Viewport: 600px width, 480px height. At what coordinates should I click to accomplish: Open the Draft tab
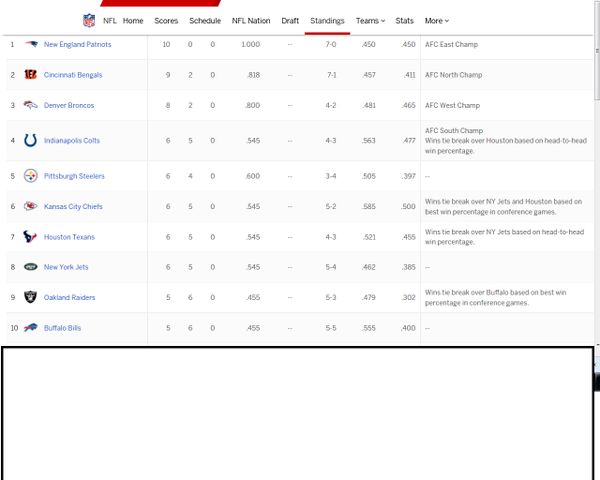pos(290,21)
